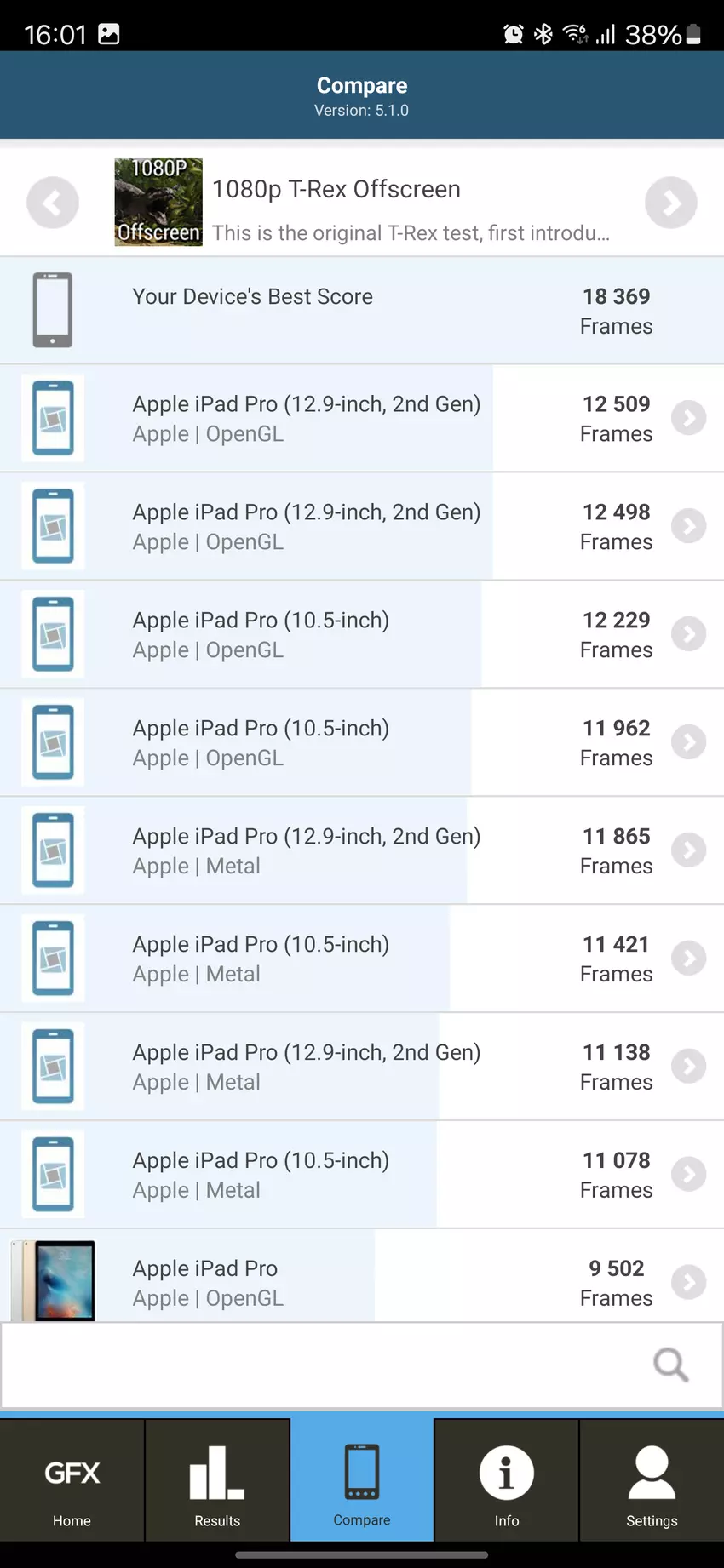This screenshot has height=1568, width=724.
Task: Open the Apple iPad Pro 9 502 thumbnail
Action: click(53, 1280)
